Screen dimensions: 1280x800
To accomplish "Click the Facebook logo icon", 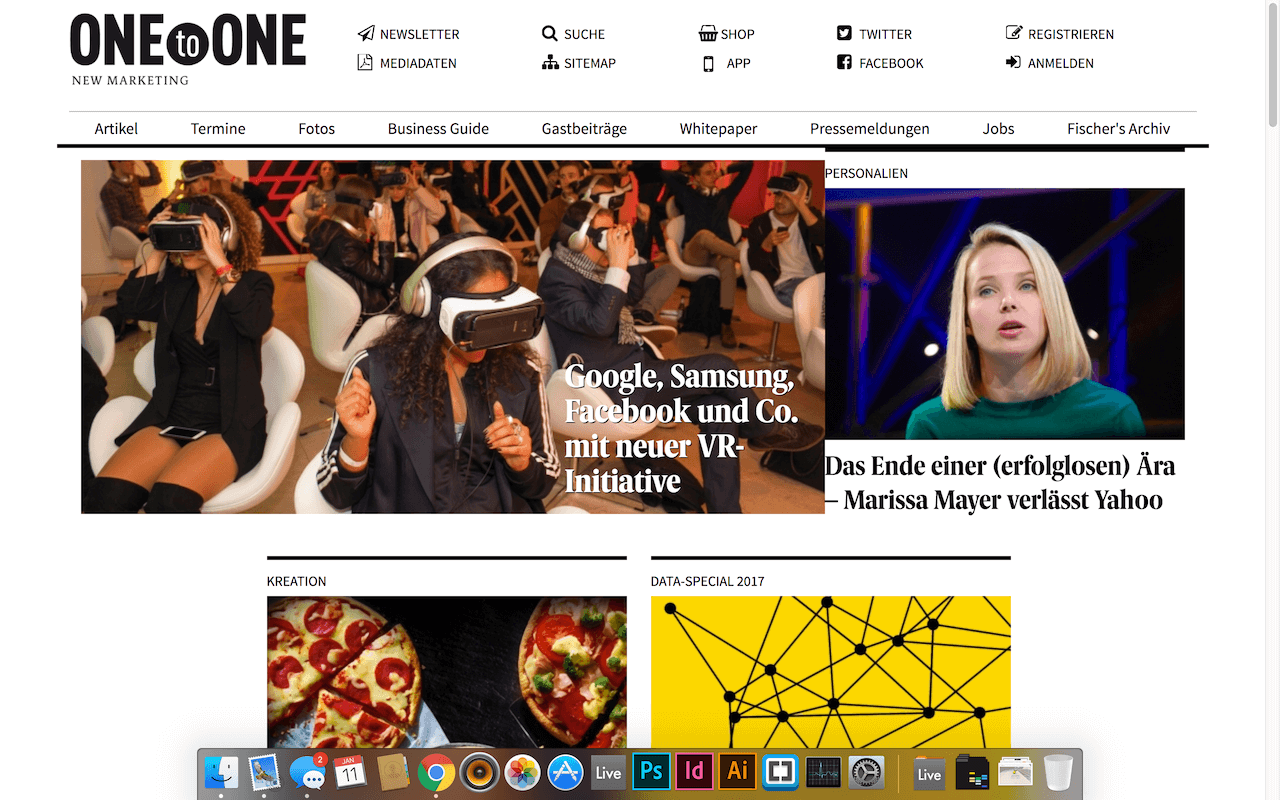I will tap(845, 62).
